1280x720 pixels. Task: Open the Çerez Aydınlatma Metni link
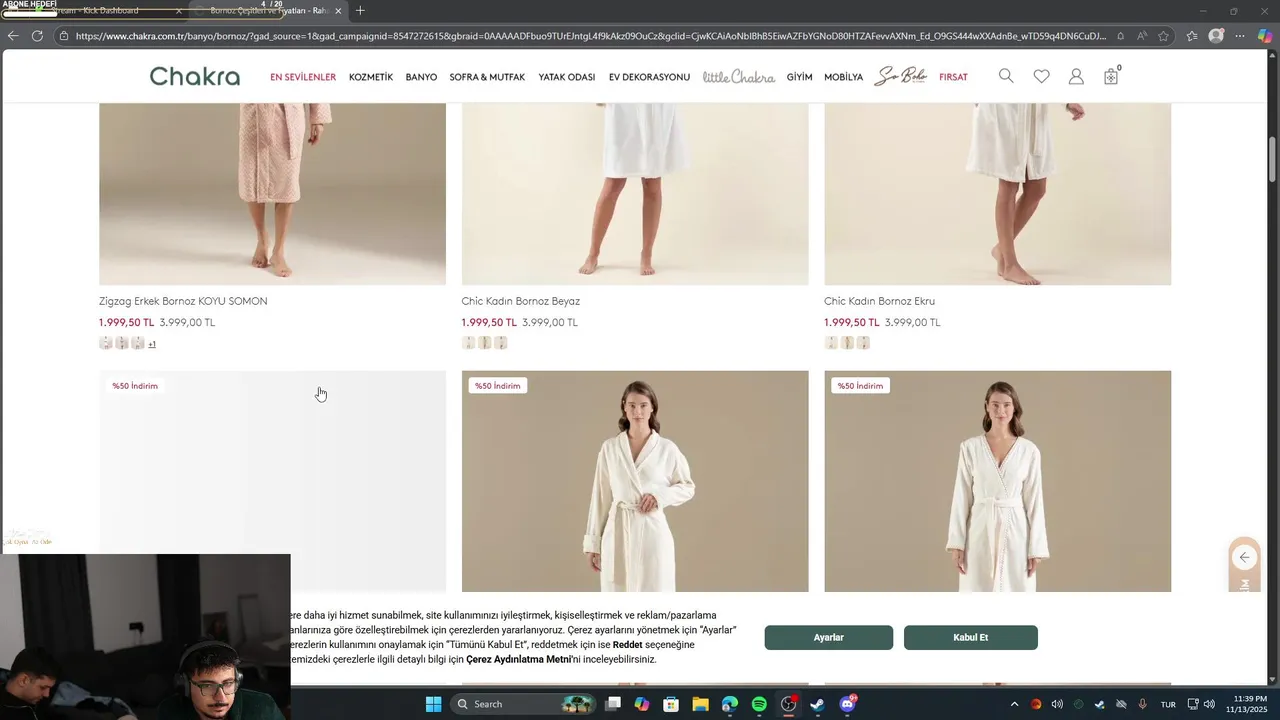point(518,660)
